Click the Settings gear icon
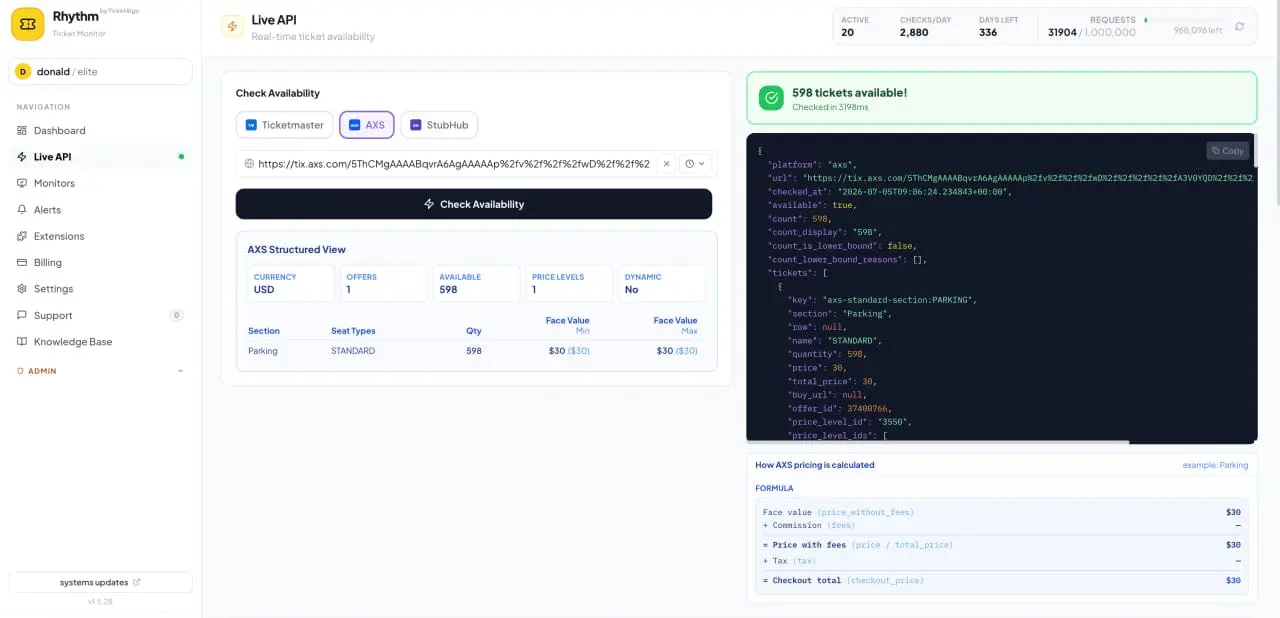1280x618 pixels. point(22,289)
